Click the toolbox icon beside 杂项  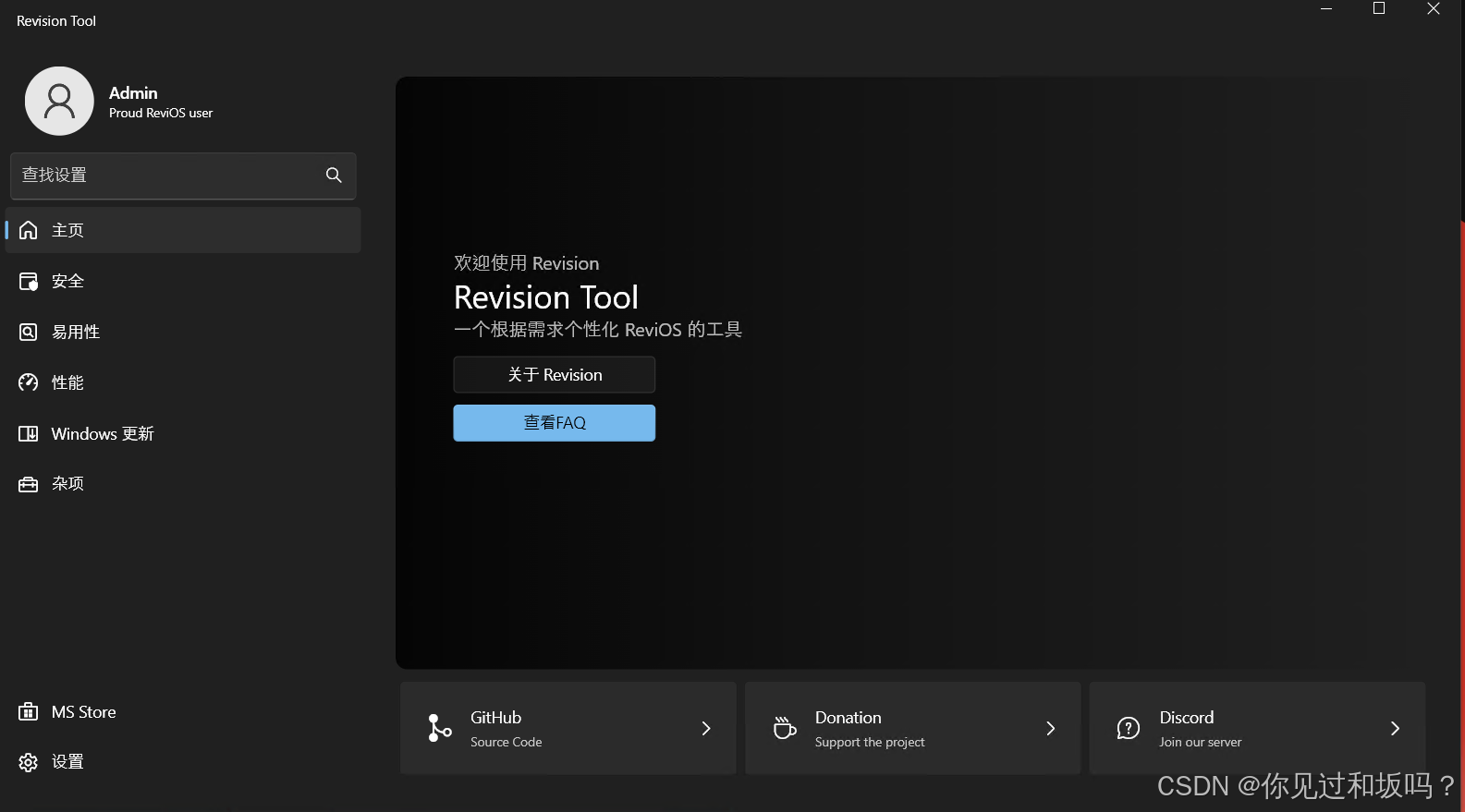pyautogui.click(x=29, y=484)
